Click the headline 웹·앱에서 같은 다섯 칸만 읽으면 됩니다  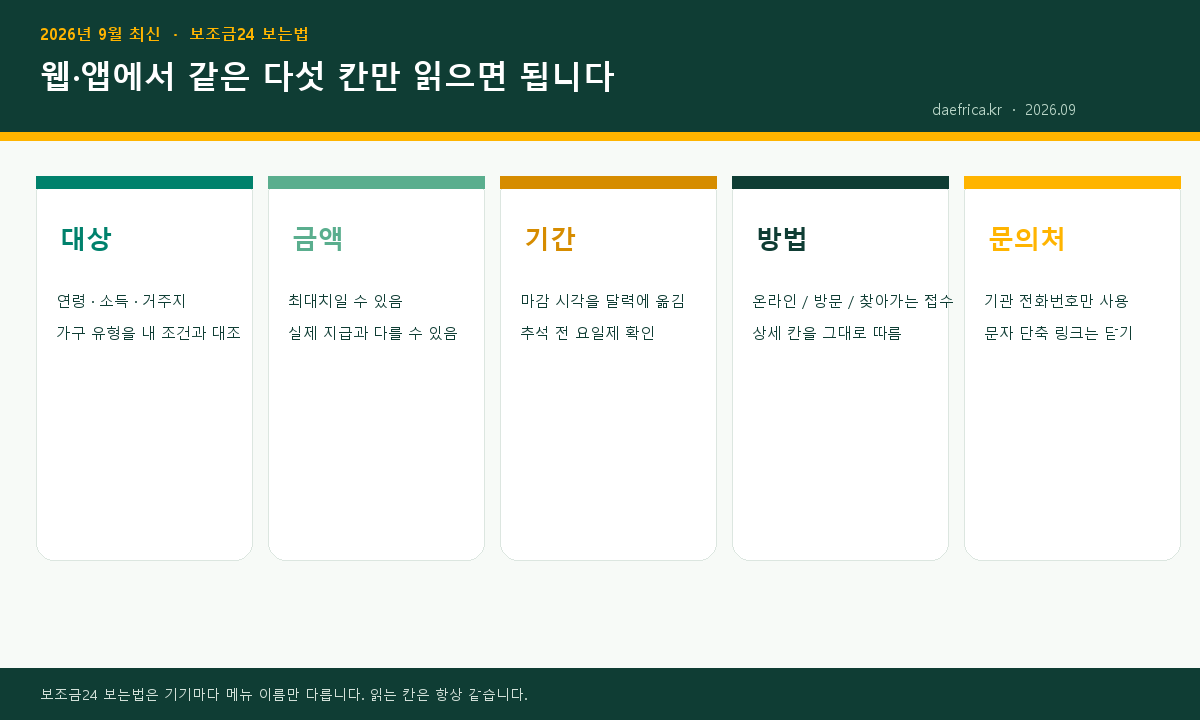click(327, 77)
